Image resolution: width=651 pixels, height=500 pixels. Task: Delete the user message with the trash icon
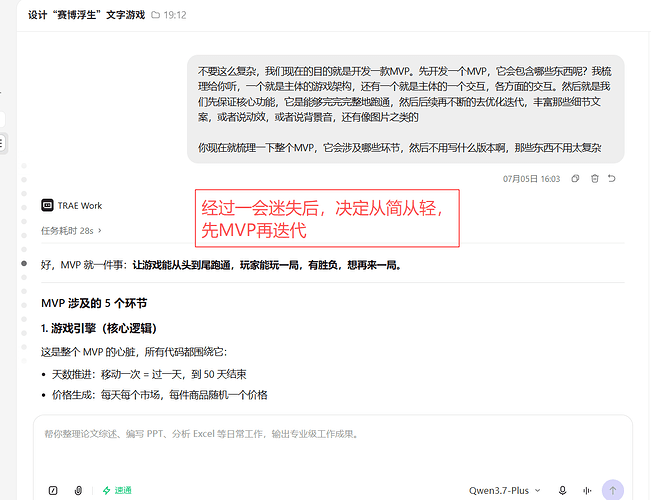pos(595,179)
